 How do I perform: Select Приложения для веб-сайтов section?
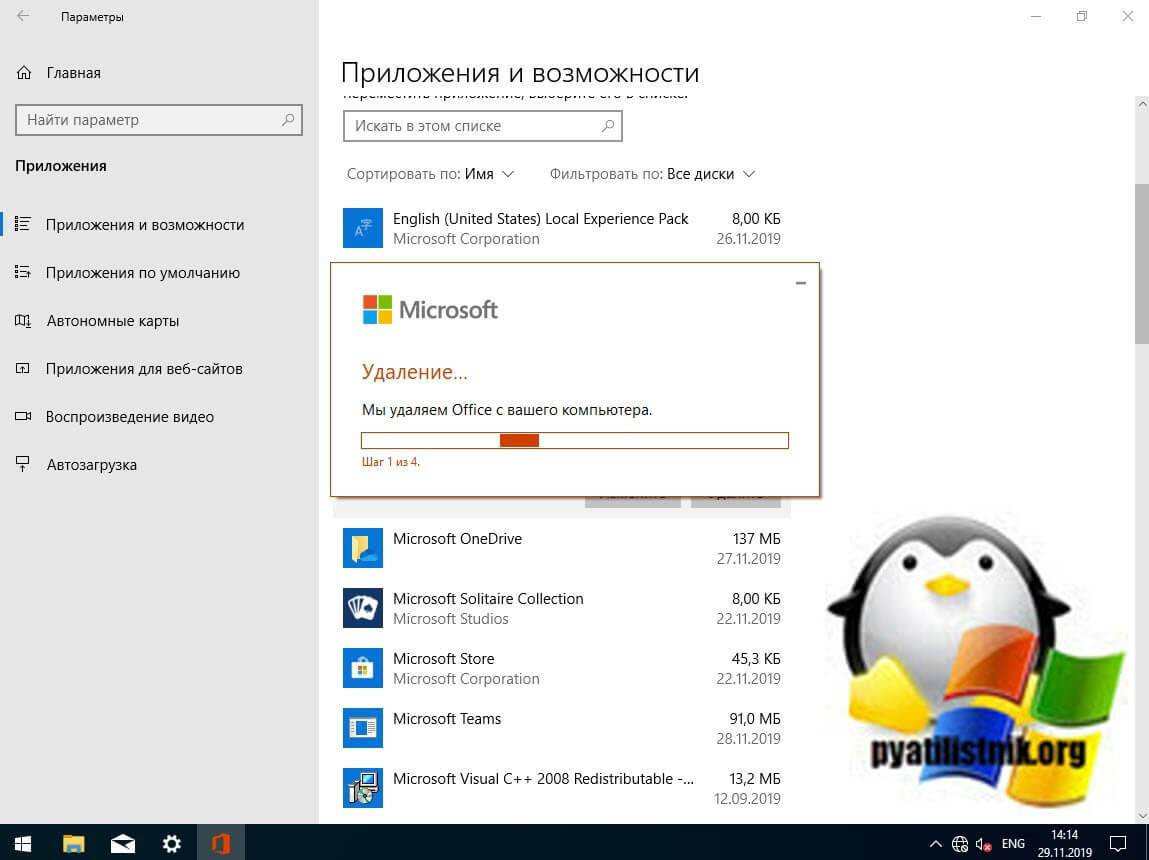144,368
